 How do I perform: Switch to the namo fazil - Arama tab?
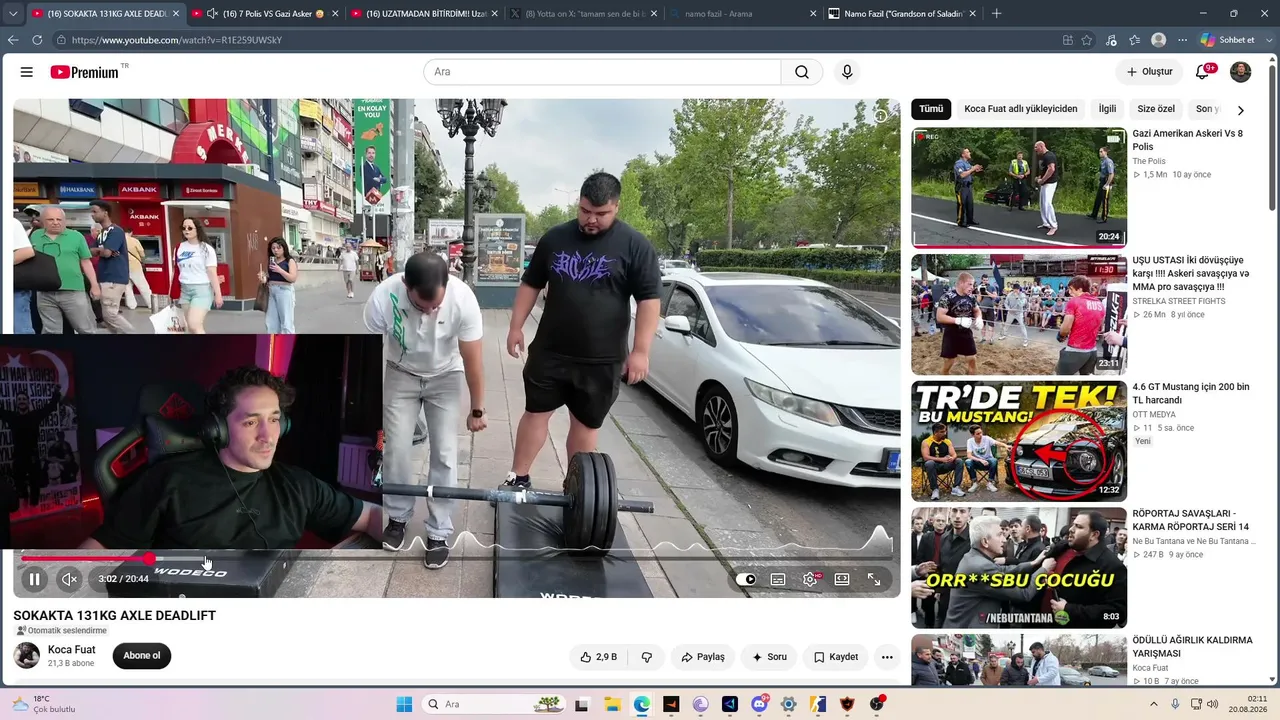[x=743, y=14]
